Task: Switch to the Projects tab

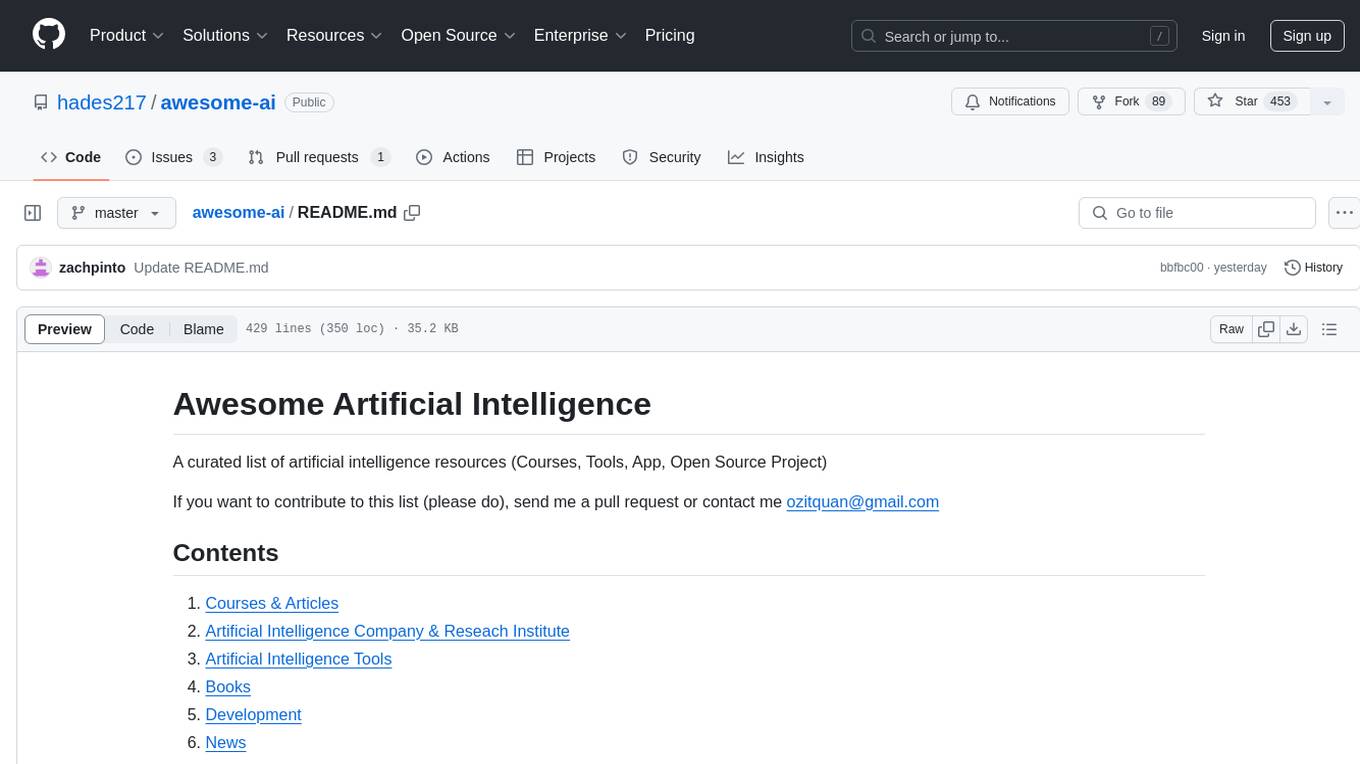Action: 556,157
